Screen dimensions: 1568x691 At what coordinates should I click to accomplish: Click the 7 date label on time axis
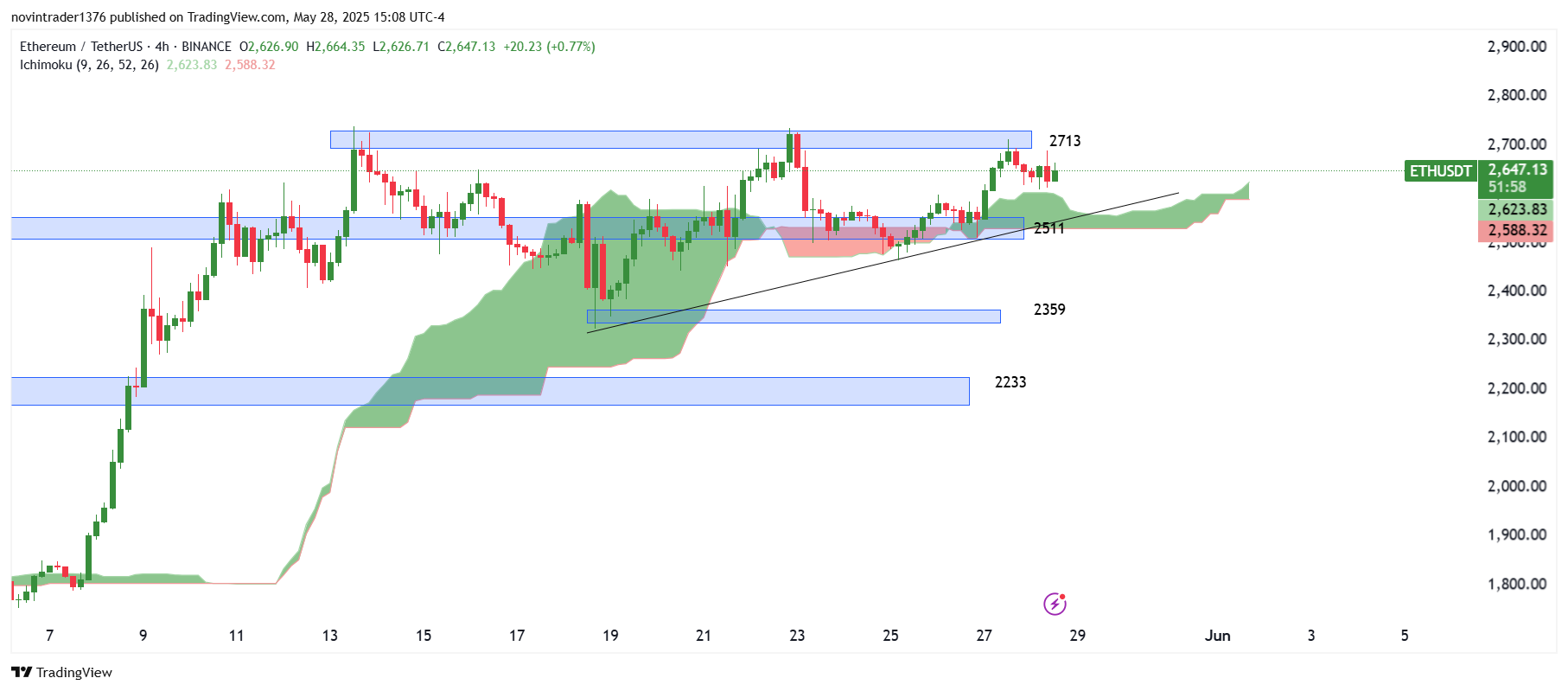coord(49,636)
